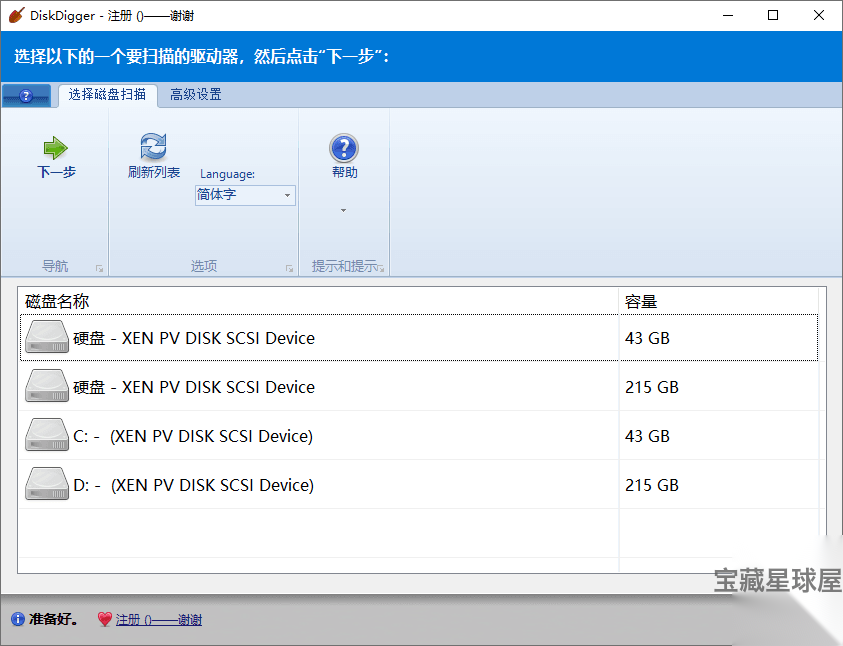Screen dimensions: 843x646
Task: Click the drive icon for the C: row
Action: click(47, 435)
